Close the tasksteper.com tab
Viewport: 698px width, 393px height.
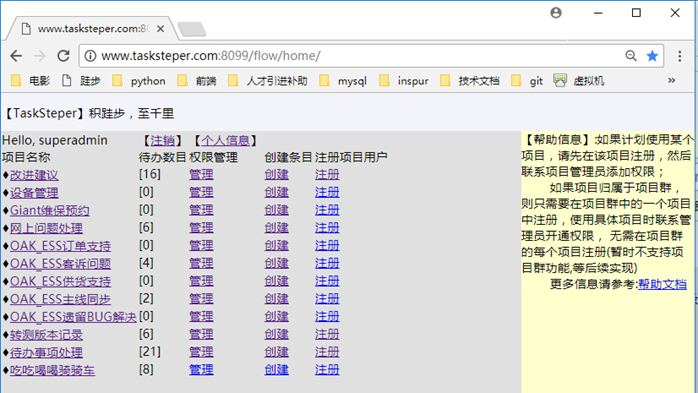[x=160, y=29]
